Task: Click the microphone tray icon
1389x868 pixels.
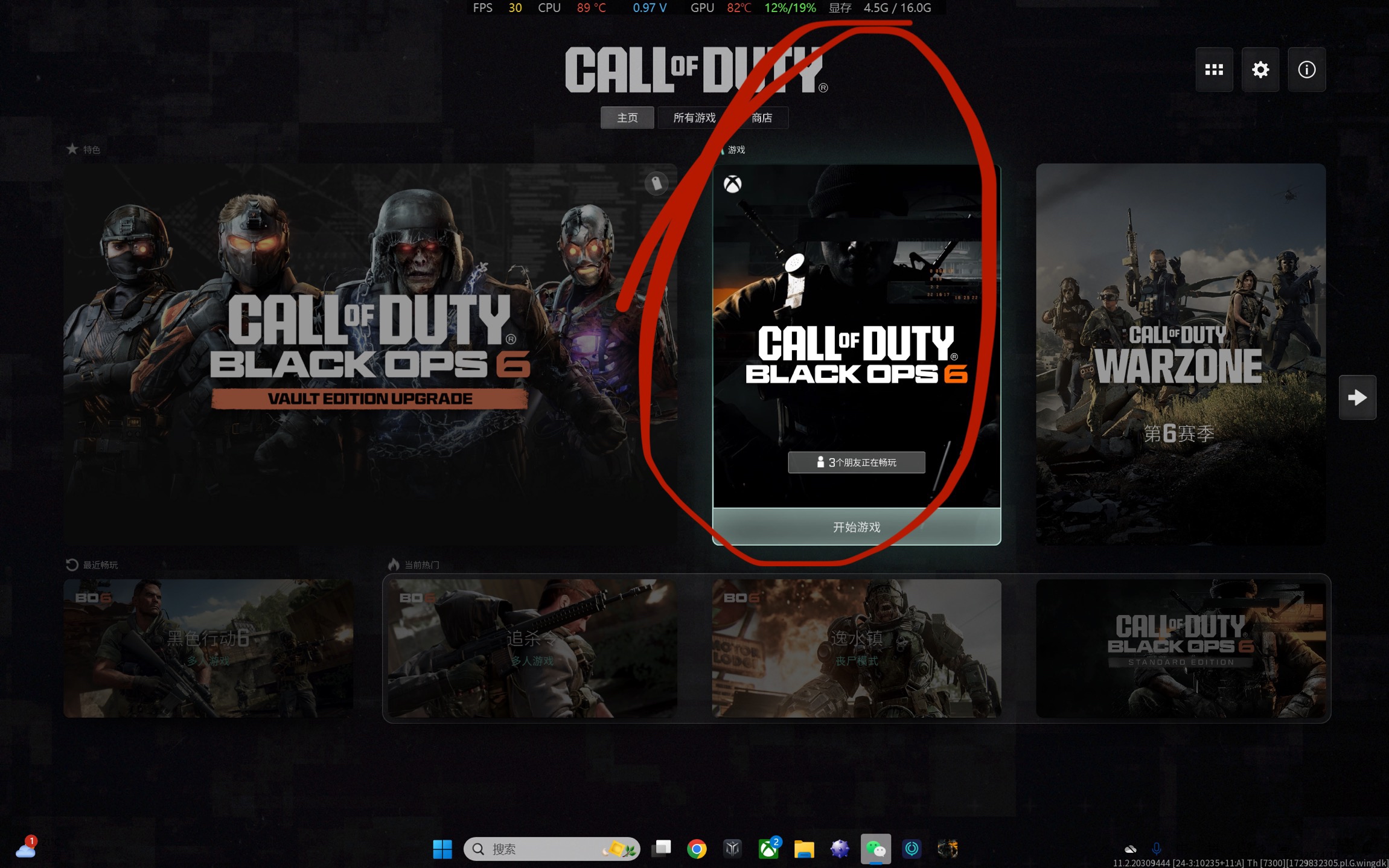Action: coord(1156,849)
